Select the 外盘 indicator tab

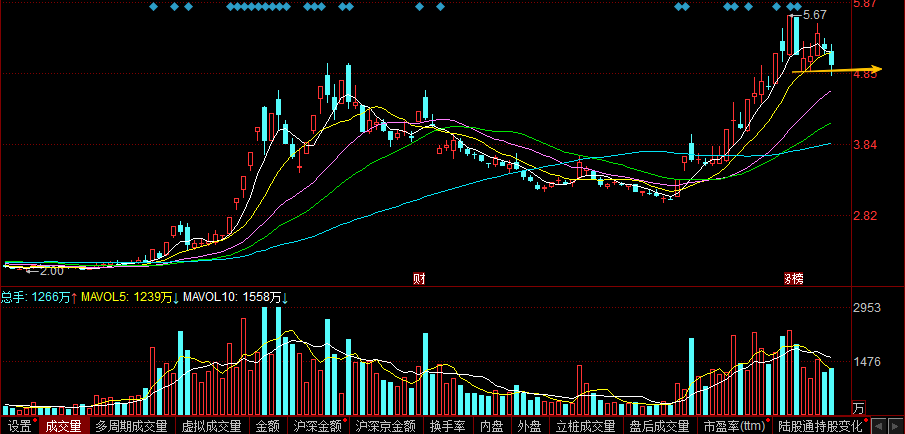(x=529, y=426)
